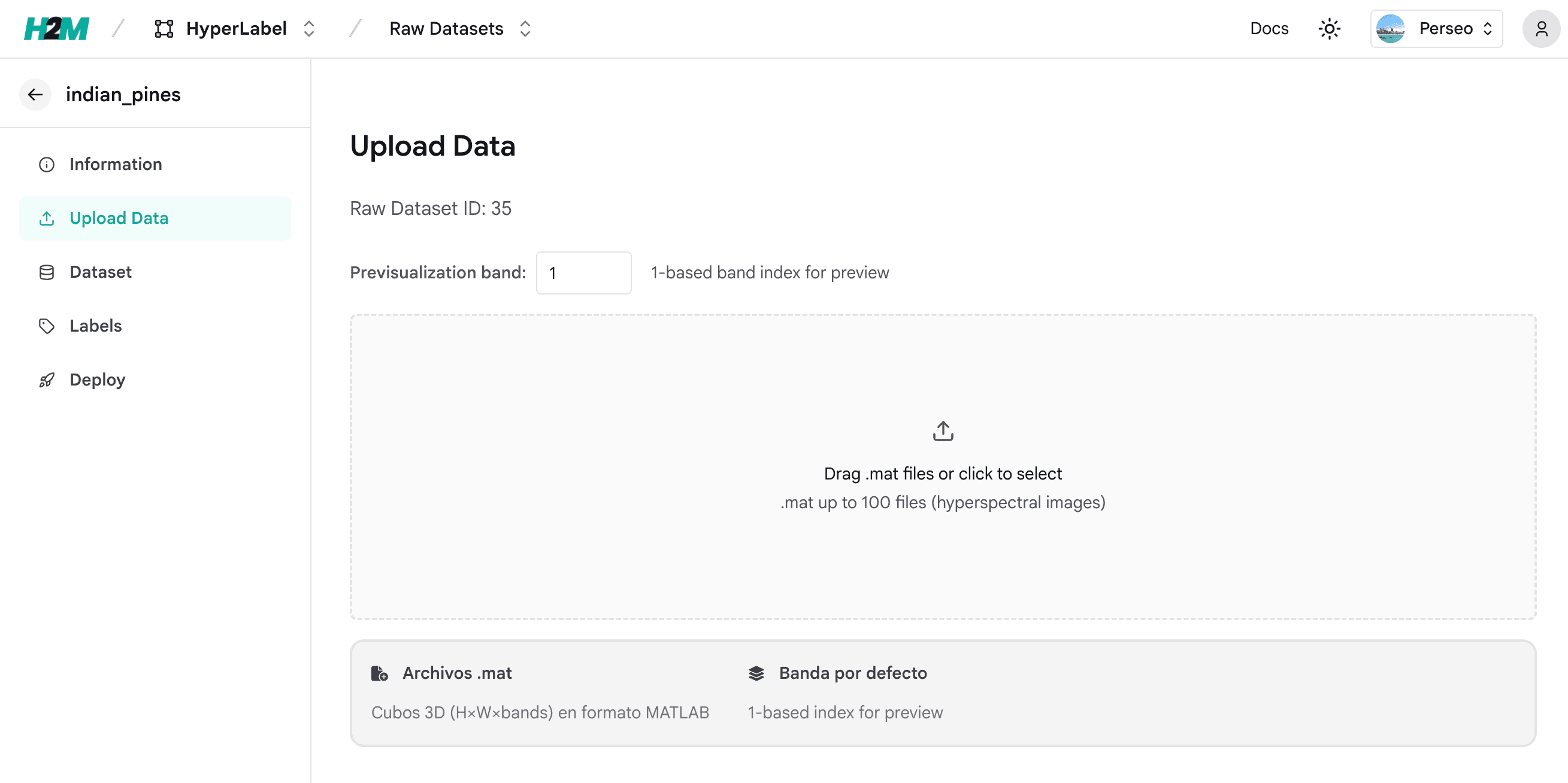Click the Archivos .mat file icon
1568x783 pixels.
[379, 673]
